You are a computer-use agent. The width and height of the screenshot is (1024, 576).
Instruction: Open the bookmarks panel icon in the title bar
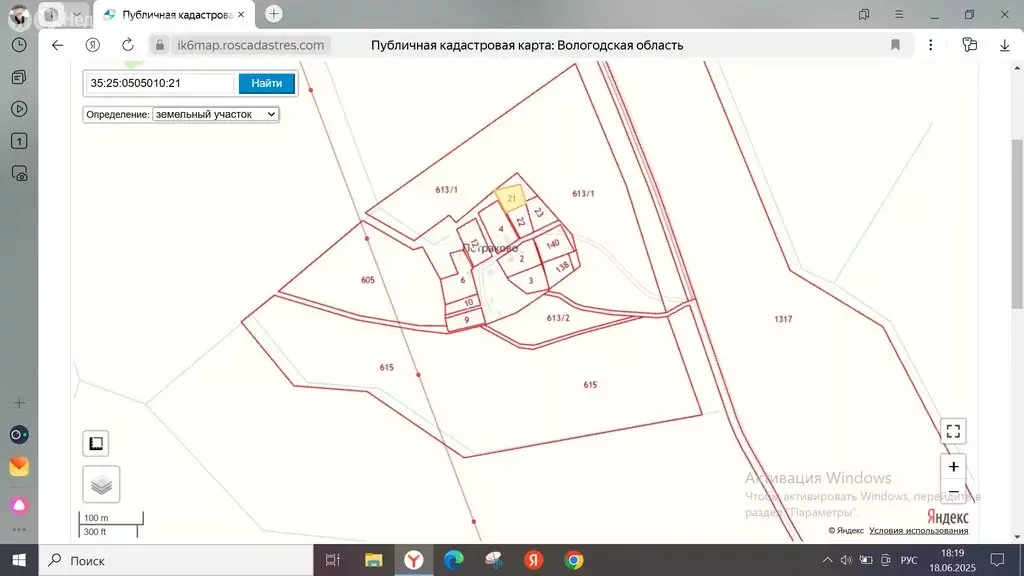tap(864, 14)
